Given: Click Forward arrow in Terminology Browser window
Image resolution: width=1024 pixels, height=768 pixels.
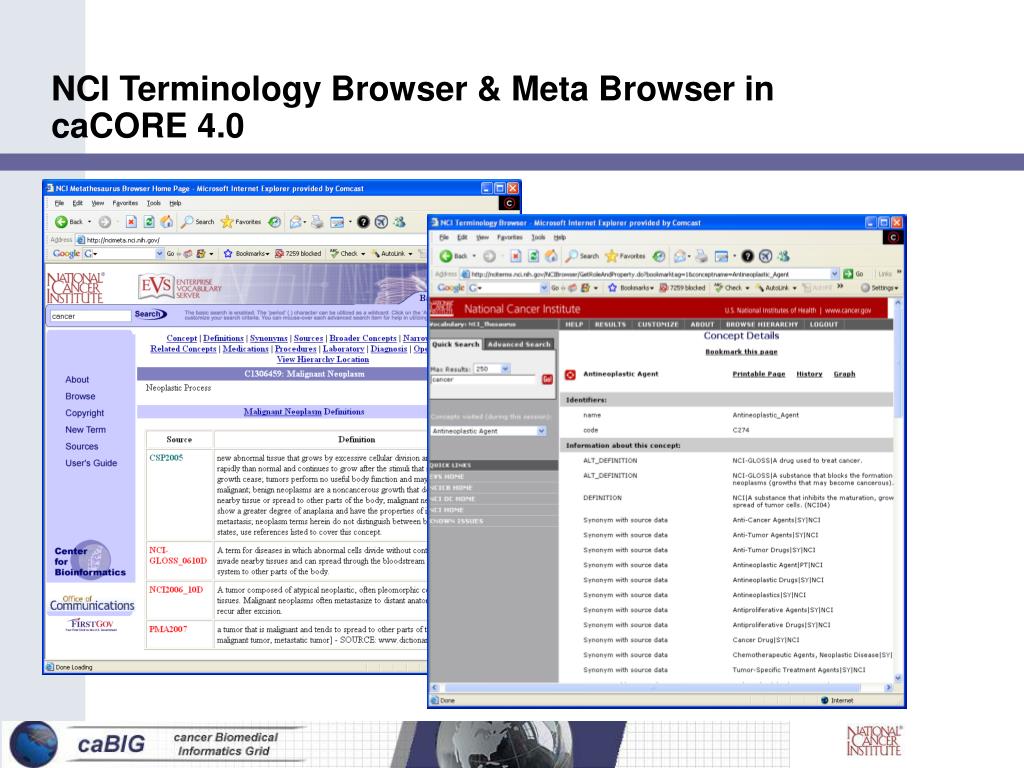Looking at the screenshot, I should coord(489,256).
